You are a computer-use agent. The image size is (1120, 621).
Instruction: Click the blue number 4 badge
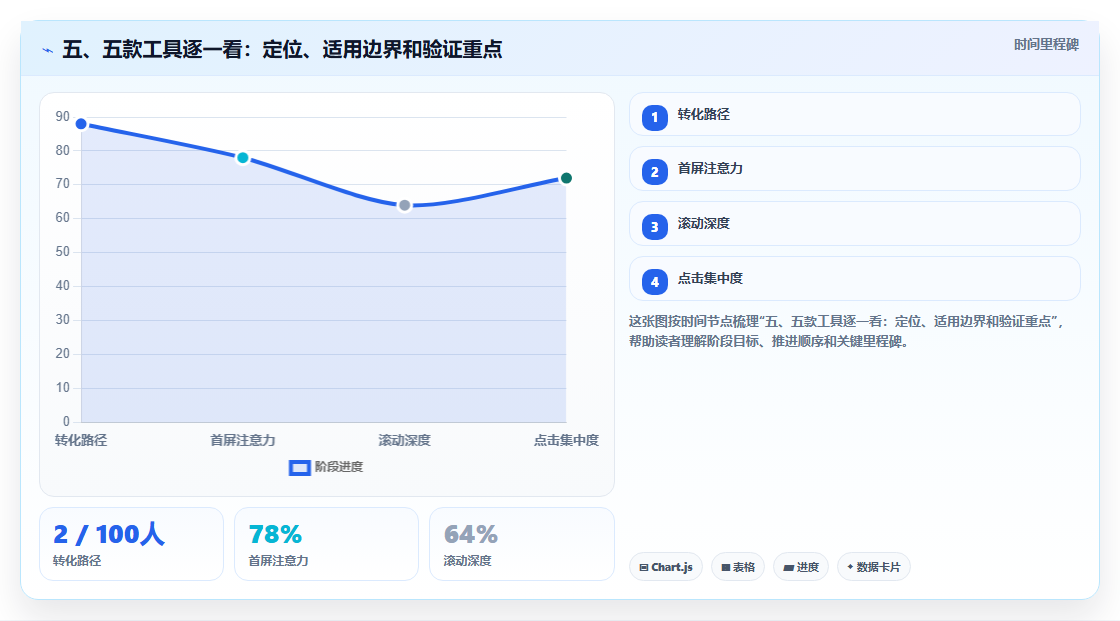click(654, 282)
